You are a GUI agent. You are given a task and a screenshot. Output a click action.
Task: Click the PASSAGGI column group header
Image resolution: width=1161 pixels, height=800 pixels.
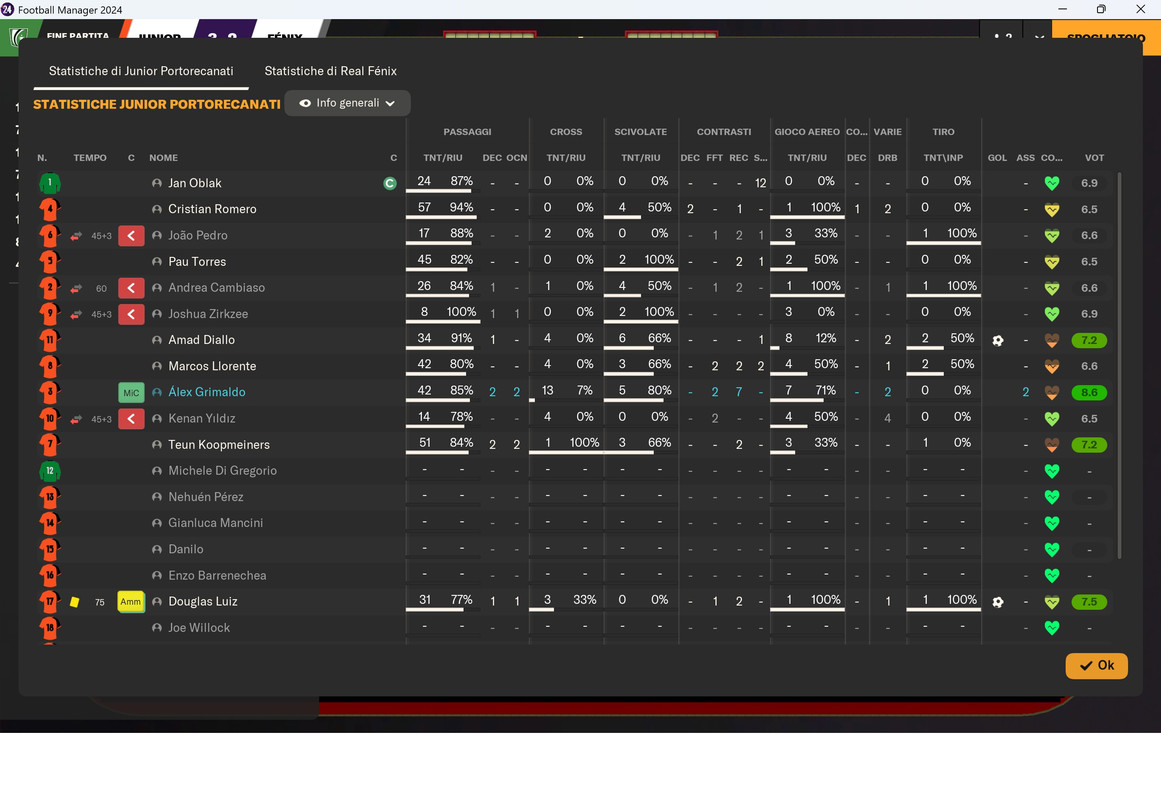[x=467, y=132]
